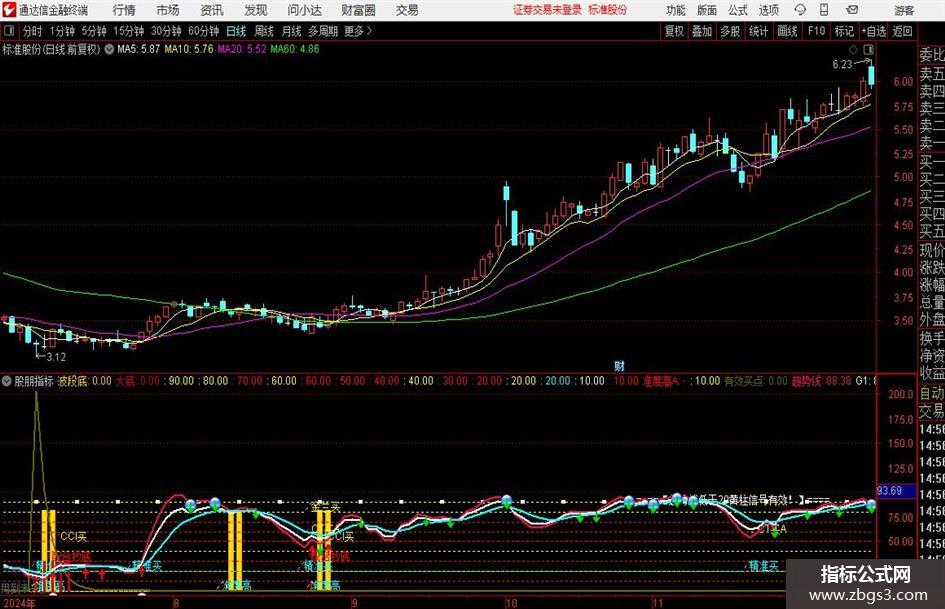
Task: Open the mobile phone icon in title bar
Action: point(824,10)
